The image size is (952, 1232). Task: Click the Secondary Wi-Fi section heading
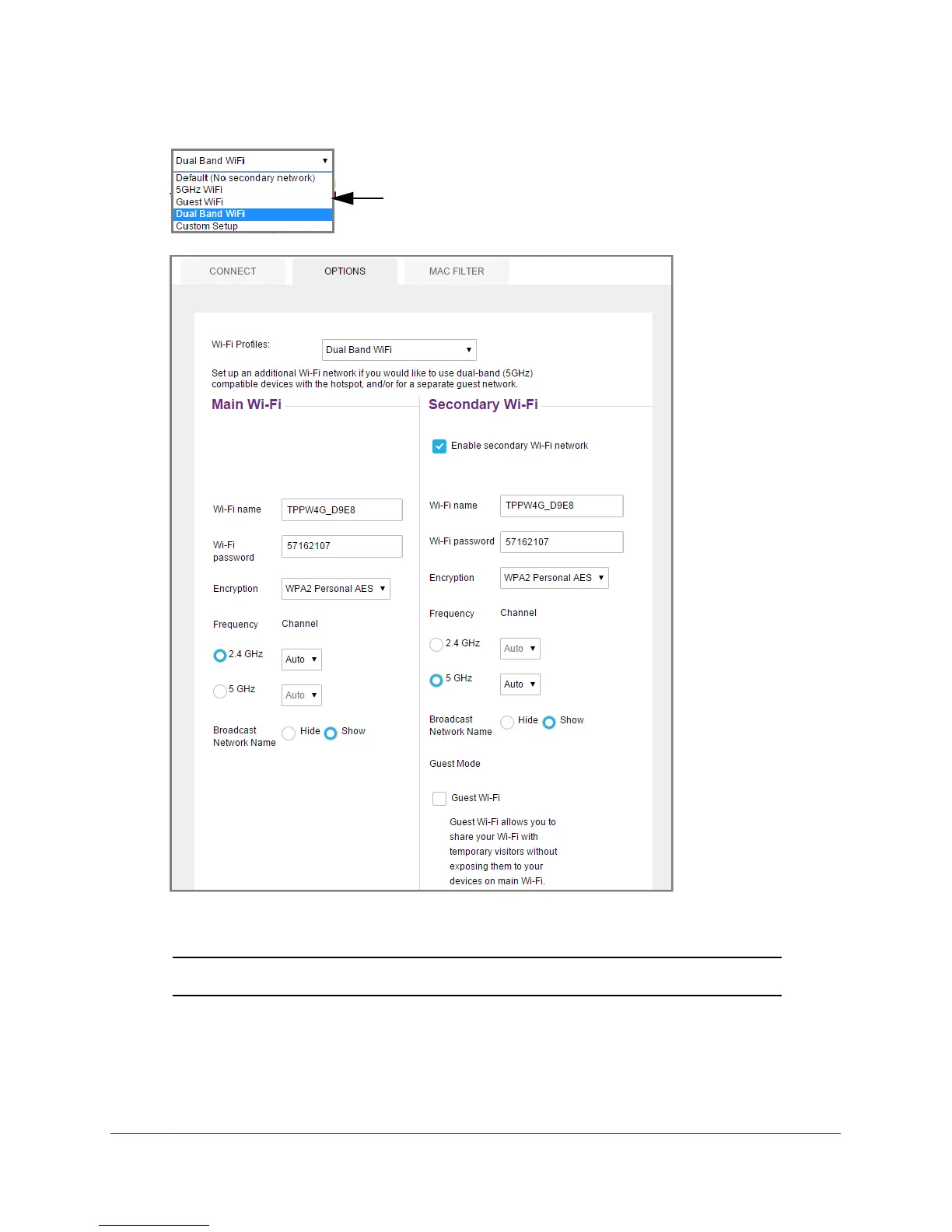click(x=483, y=404)
